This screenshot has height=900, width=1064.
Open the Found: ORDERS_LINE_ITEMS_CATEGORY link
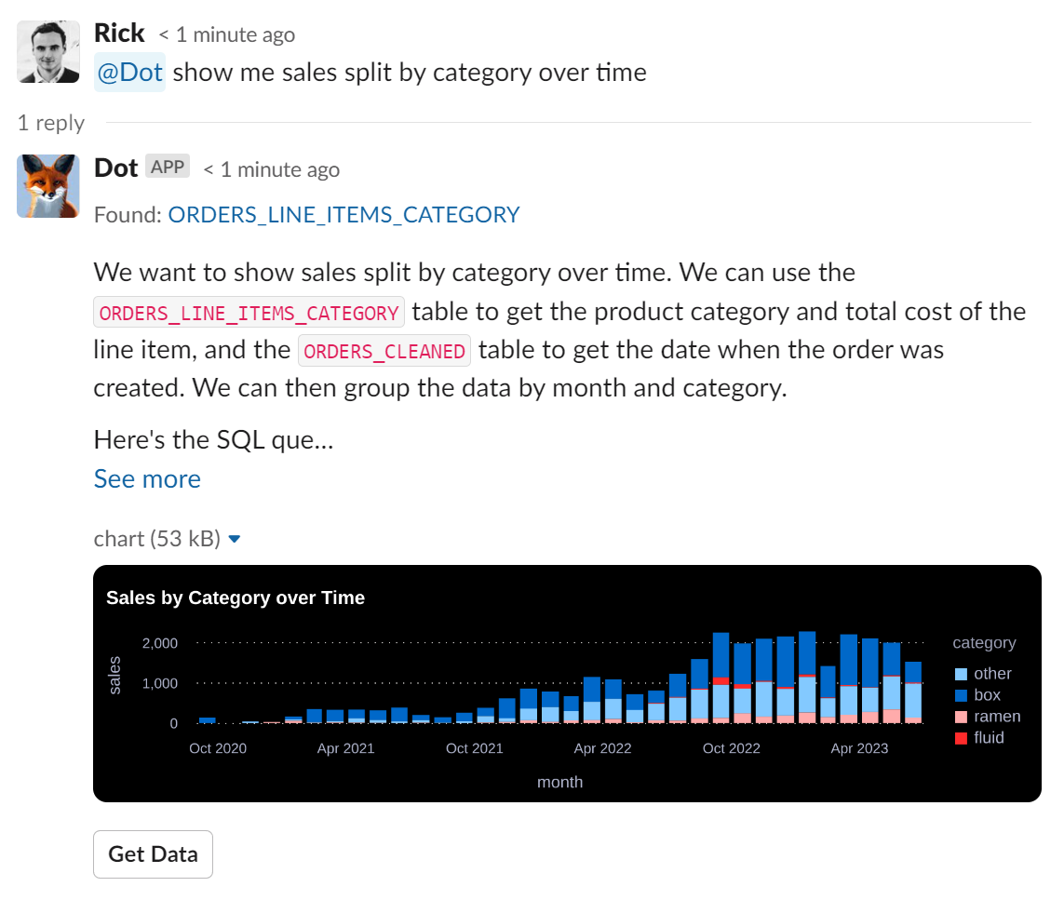pyautogui.click(x=344, y=214)
